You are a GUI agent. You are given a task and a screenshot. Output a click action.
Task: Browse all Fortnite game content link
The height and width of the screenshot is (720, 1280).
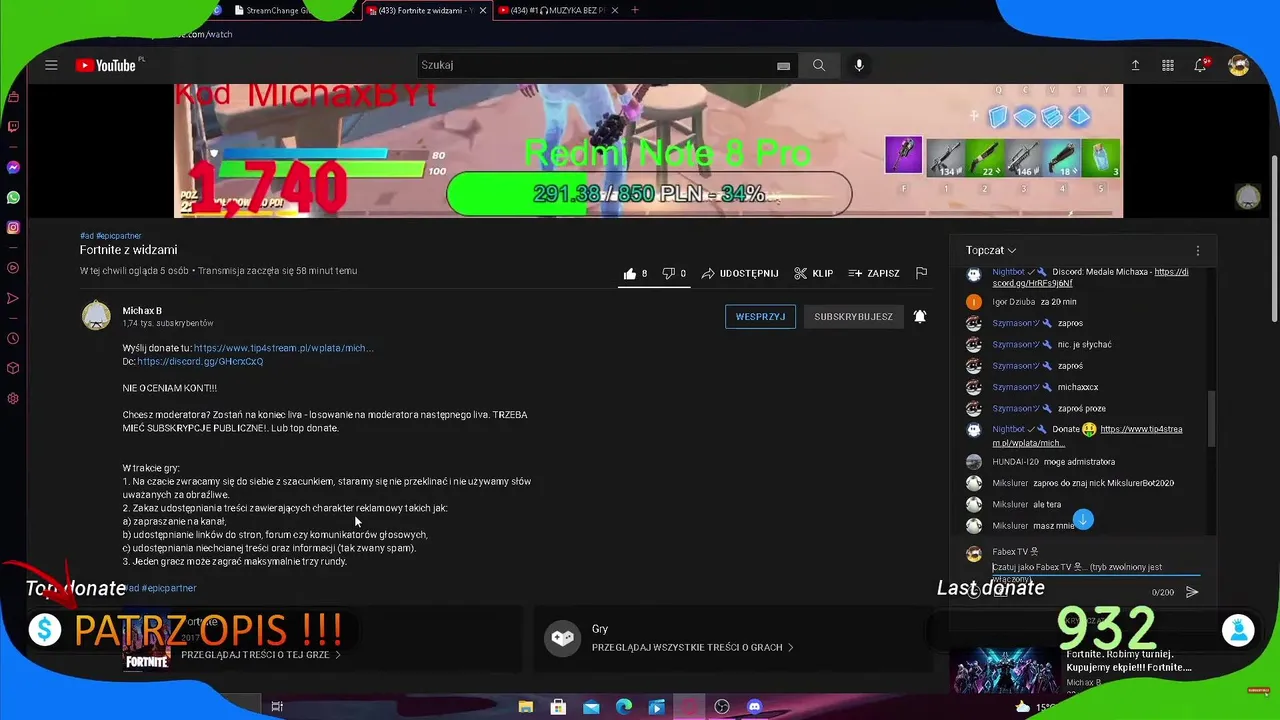pyautogui.click(x=261, y=655)
